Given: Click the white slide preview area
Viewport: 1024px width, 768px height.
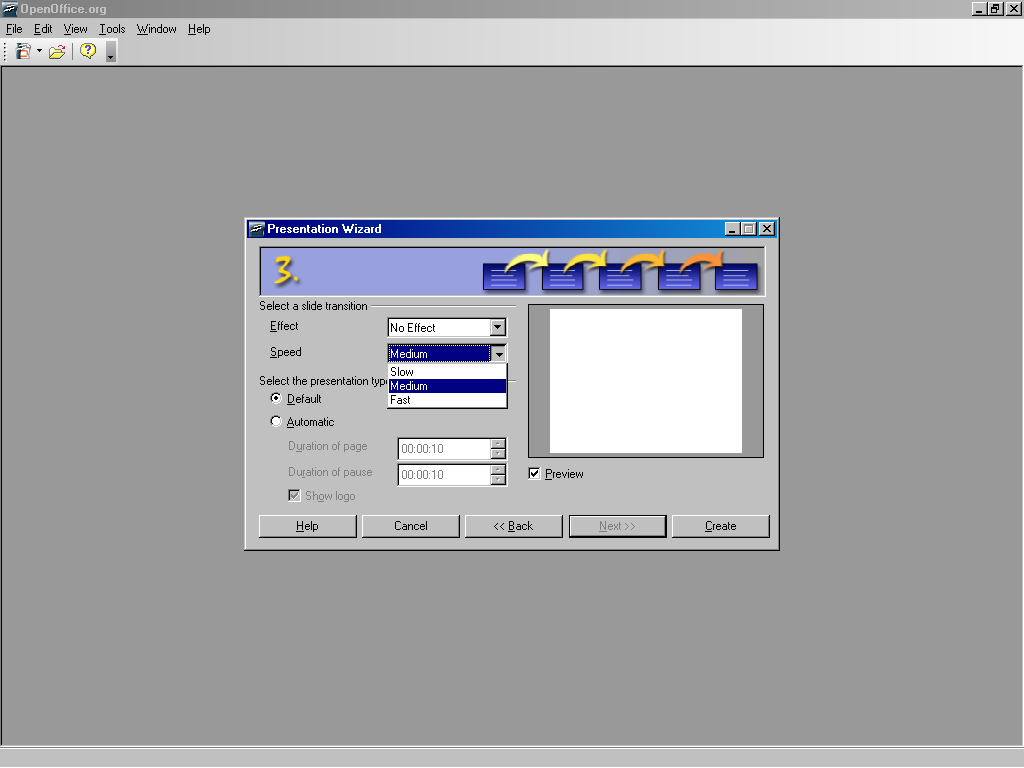Looking at the screenshot, I should point(645,380).
